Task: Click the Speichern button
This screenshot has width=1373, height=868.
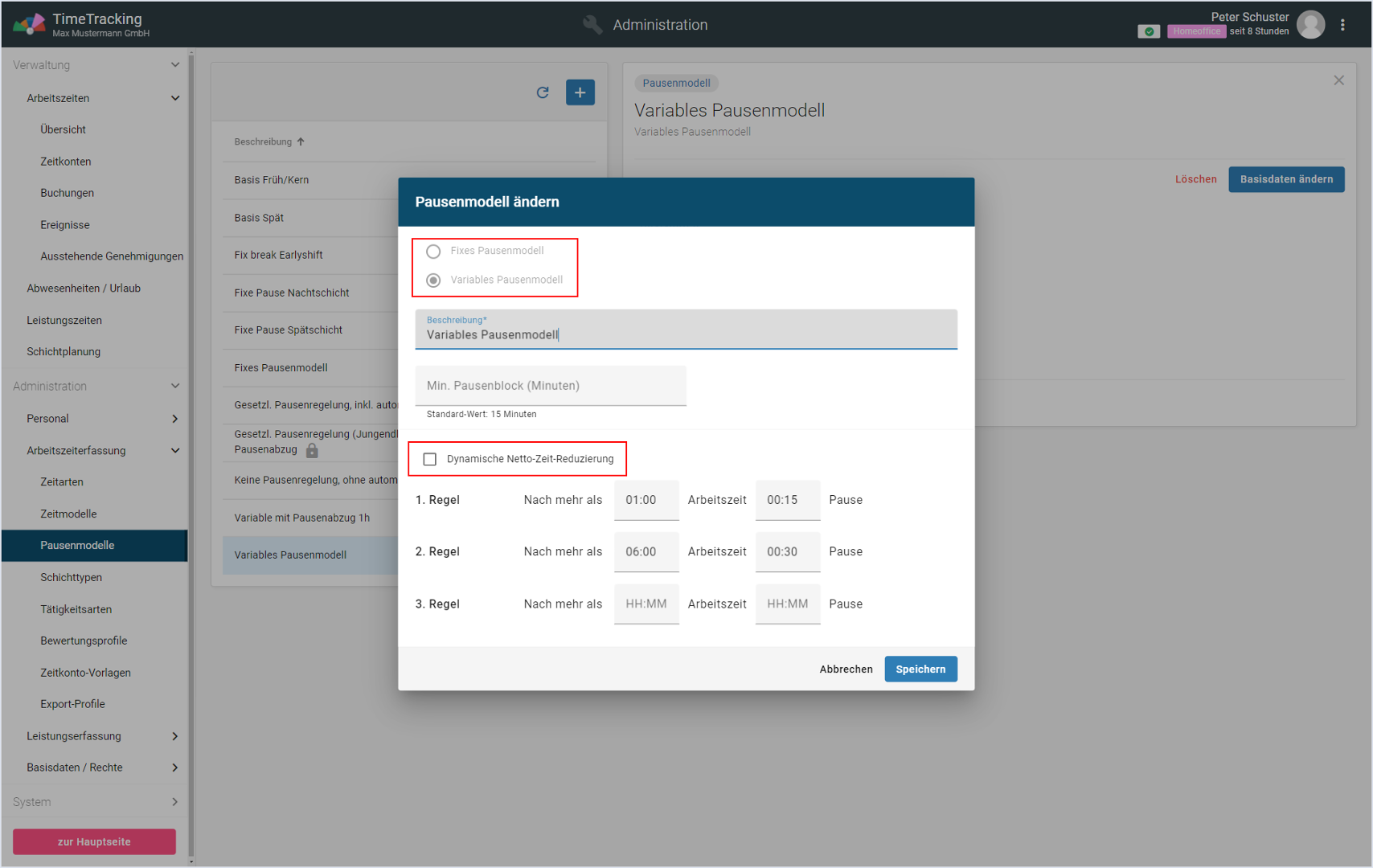Action: pos(920,669)
